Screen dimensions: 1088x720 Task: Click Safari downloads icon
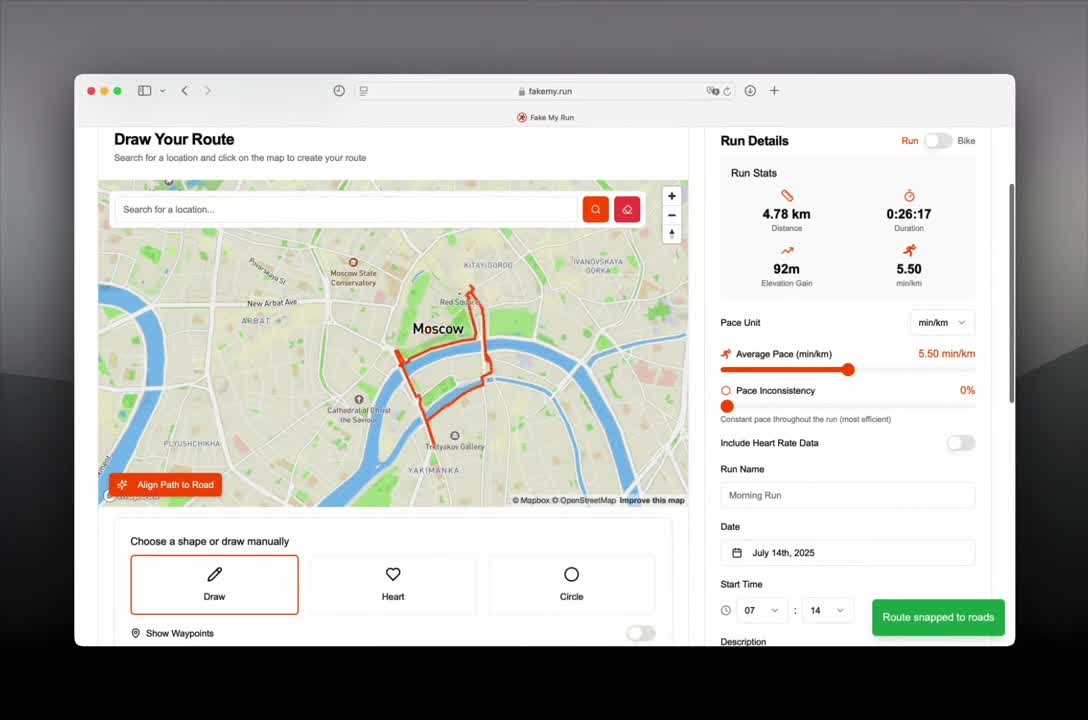[x=750, y=91]
